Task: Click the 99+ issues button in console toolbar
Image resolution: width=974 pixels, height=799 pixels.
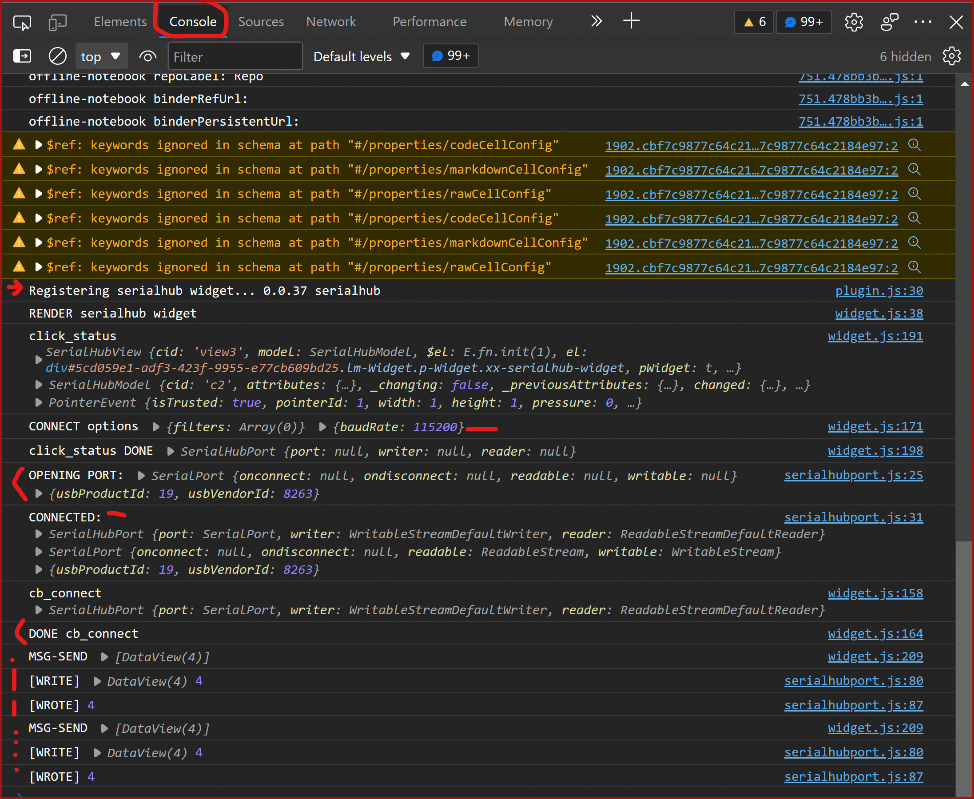Action: 451,56
